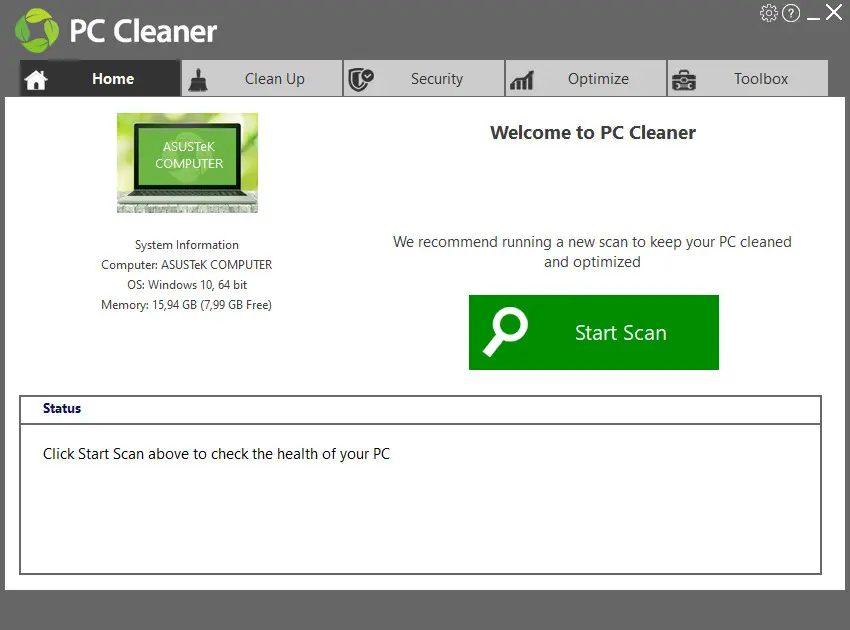Open the settings gear icon
850x630 pixels.
coord(768,14)
